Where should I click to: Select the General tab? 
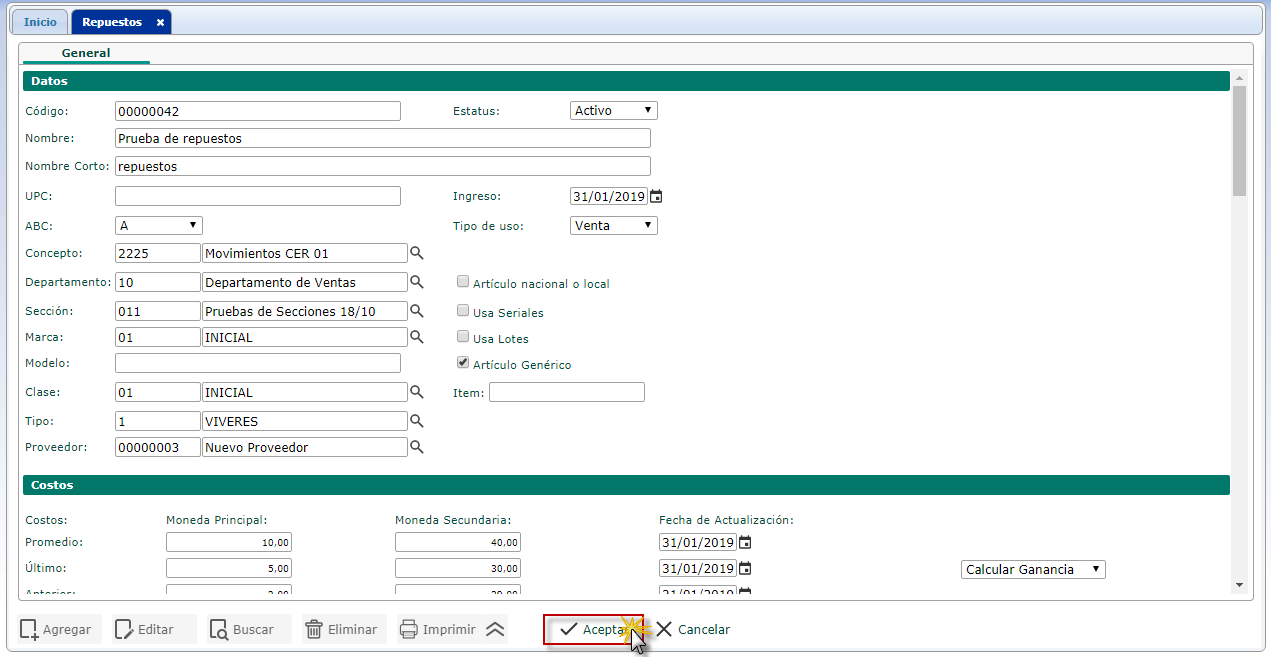86,53
